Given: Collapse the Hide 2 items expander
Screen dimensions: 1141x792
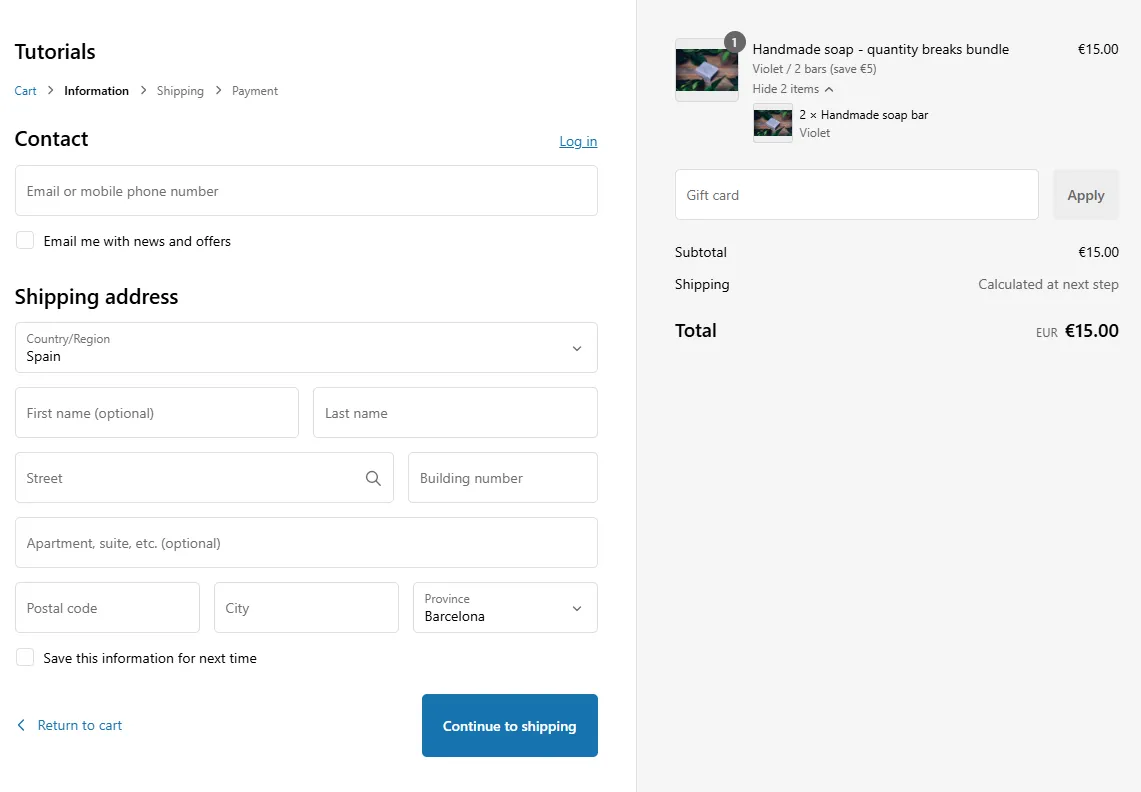Looking at the screenshot, I should (792, 89).
